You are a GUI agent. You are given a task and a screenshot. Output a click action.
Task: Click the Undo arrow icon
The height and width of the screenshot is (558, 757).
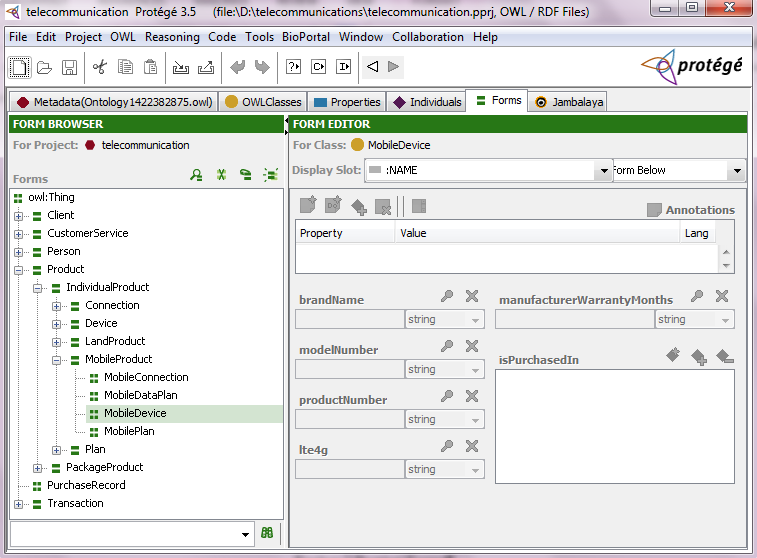point(237,67)
